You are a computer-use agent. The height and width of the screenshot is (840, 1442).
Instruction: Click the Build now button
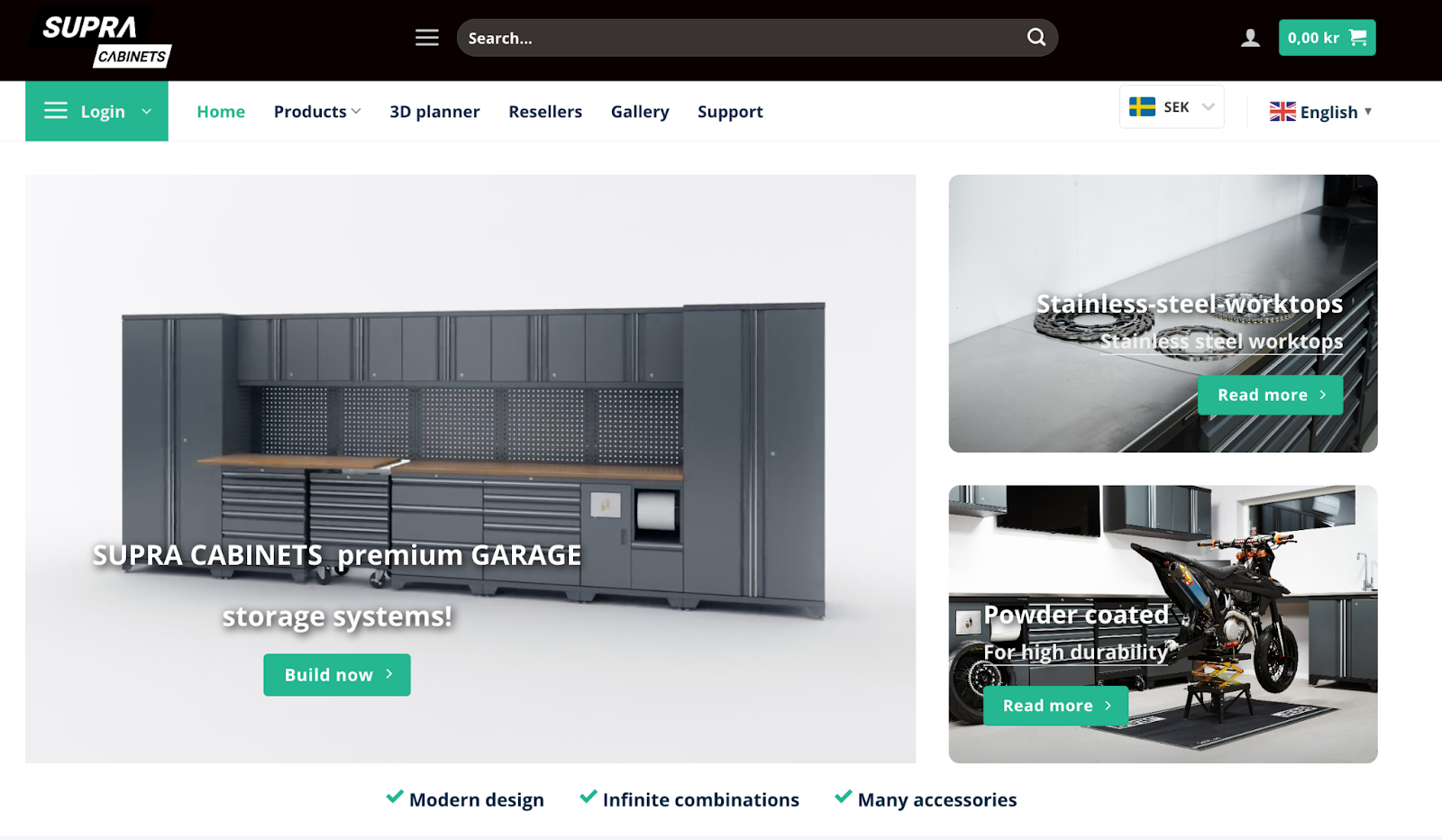click(x=336, y=674)
